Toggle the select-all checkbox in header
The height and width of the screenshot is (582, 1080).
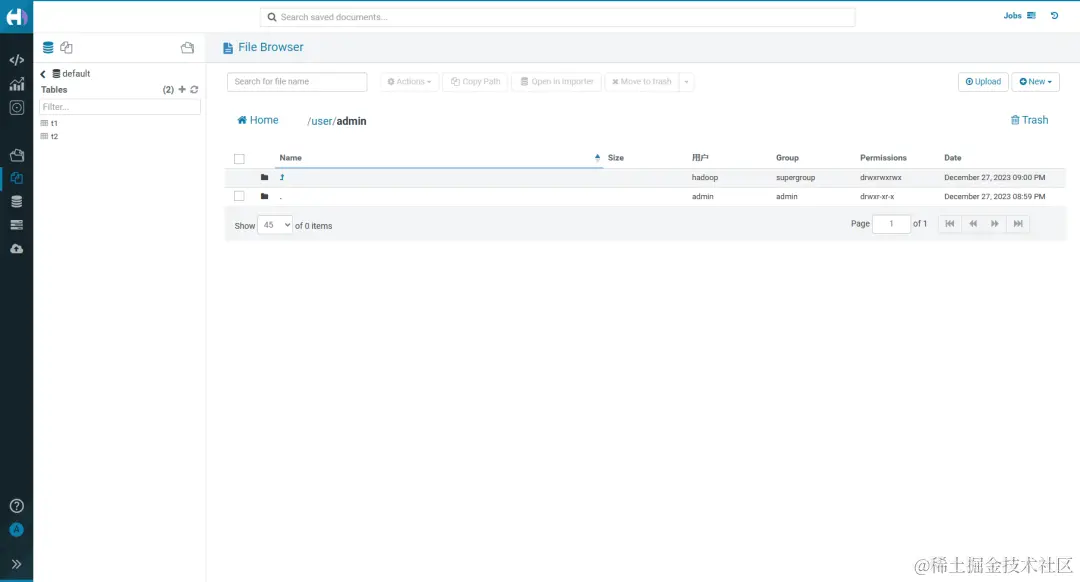click(x=239, y=159)
